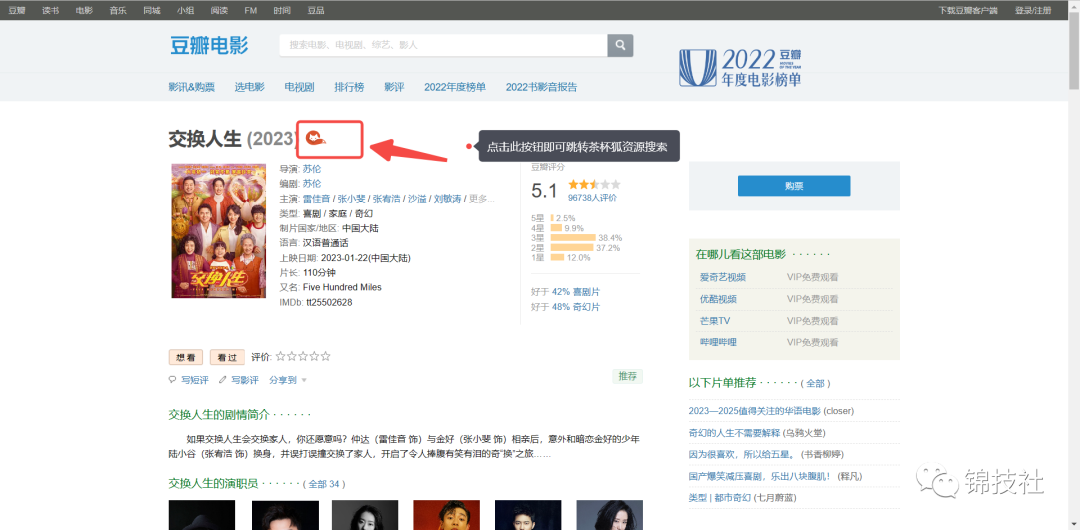Go to 影评 tab

pyautogui.click(x=394, y=87)
